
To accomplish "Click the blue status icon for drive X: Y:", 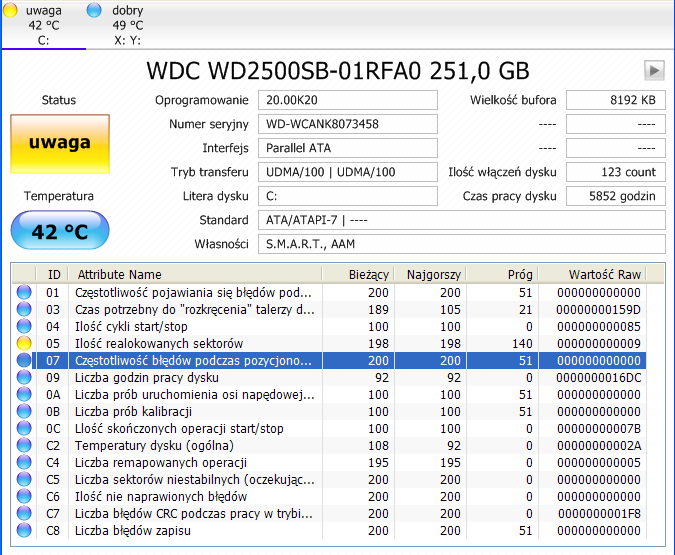I will coord(94,10).
